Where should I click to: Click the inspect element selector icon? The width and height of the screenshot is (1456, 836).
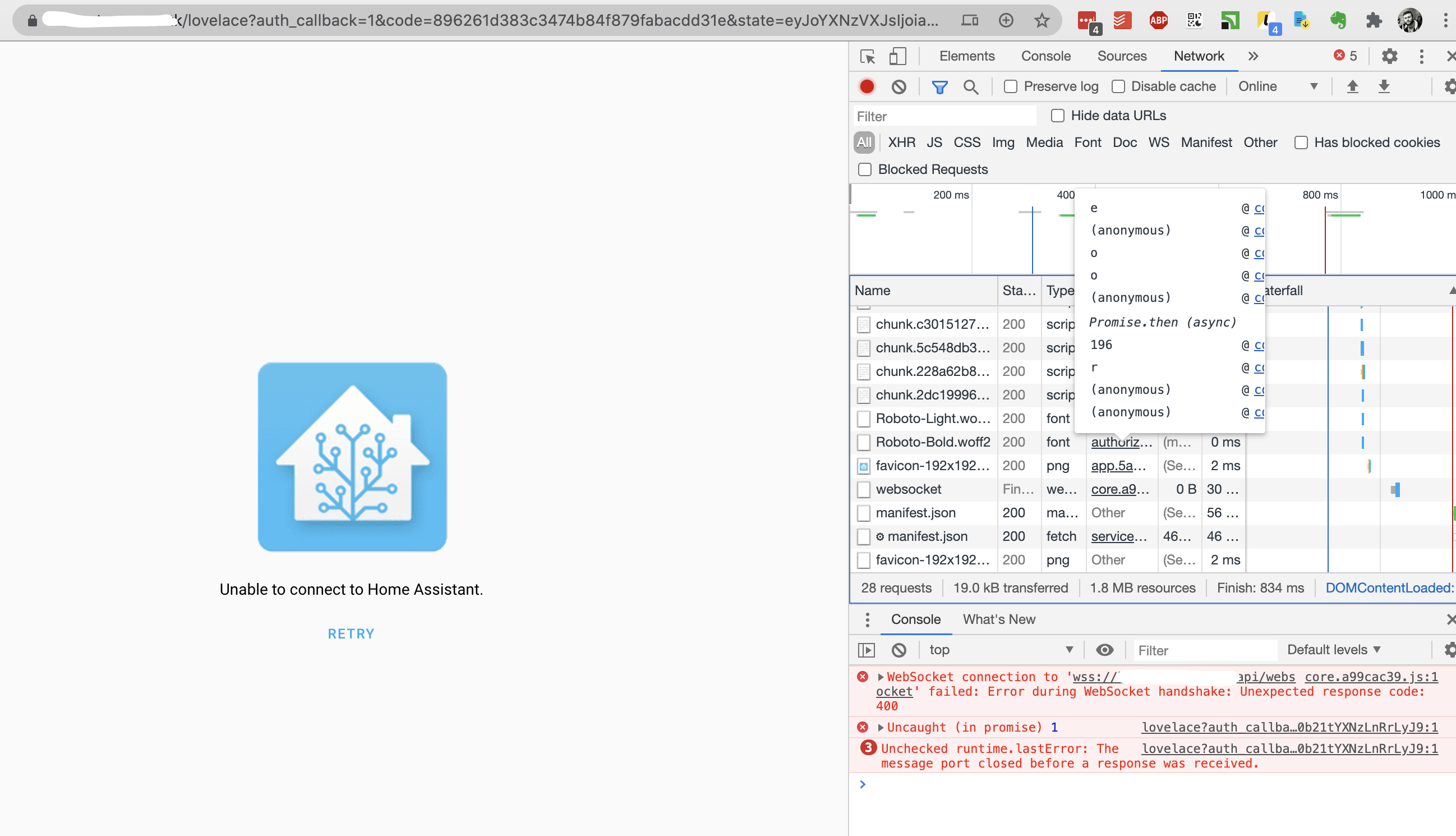(867, 56)
